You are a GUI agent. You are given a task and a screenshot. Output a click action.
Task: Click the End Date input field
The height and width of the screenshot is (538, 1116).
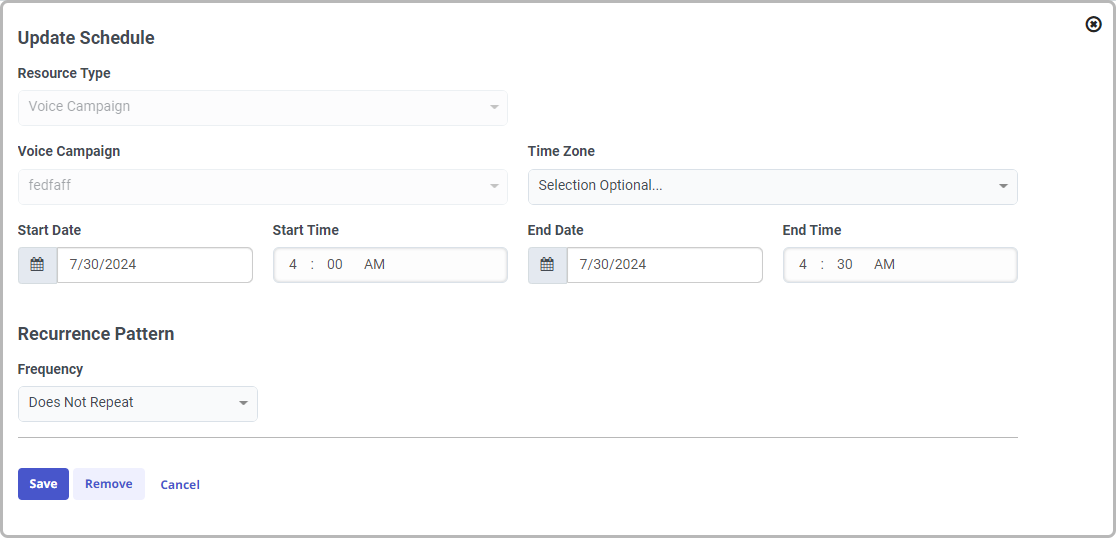click(x=665, y=265)
